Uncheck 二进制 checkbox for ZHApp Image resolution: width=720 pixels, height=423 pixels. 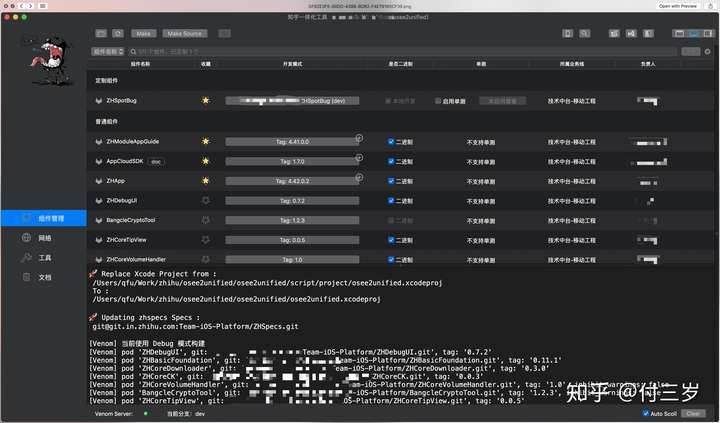[391, 181]
